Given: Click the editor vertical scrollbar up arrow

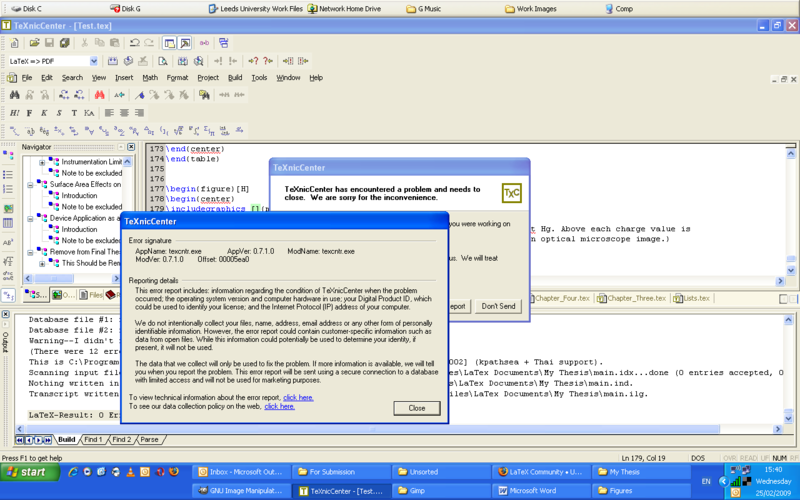Looking at the screenshot, I should point(790,153).
